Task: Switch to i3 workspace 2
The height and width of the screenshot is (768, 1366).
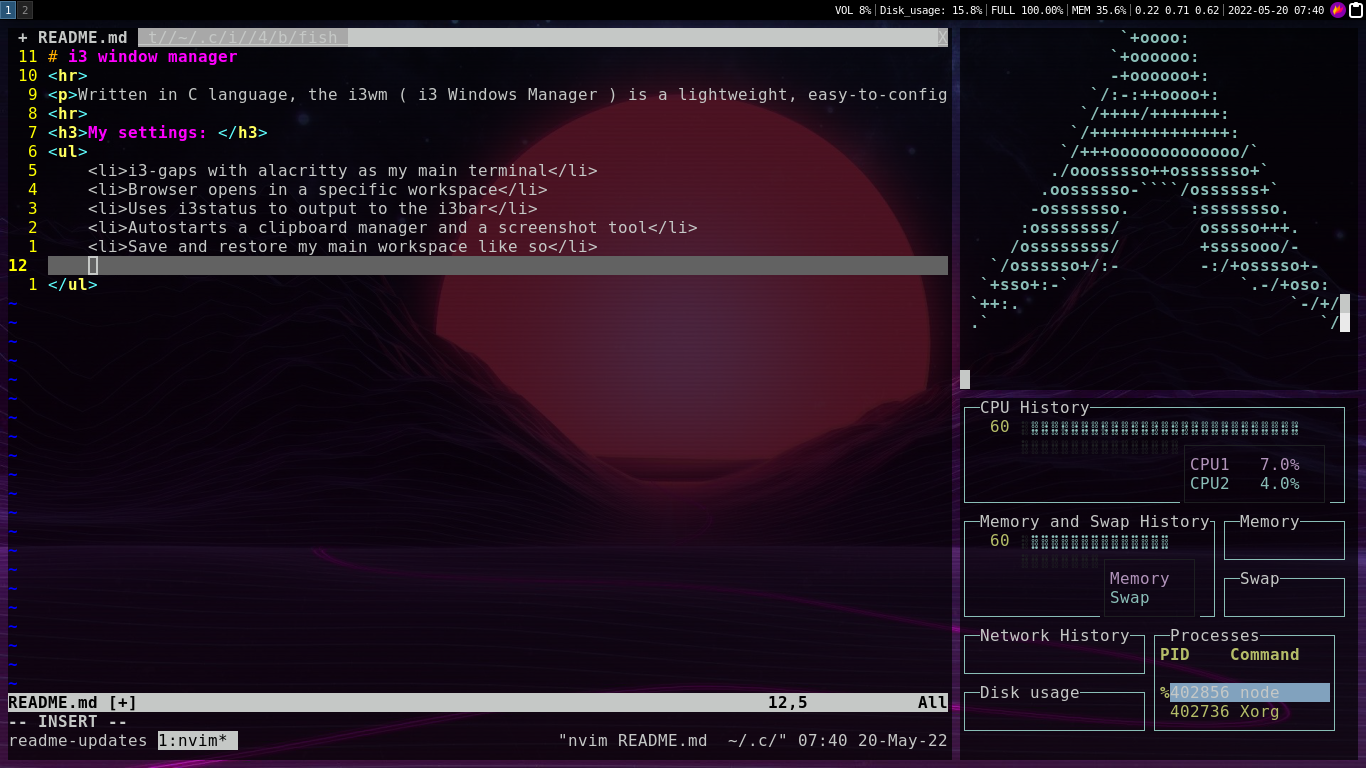Action: [x=25, y=10]
